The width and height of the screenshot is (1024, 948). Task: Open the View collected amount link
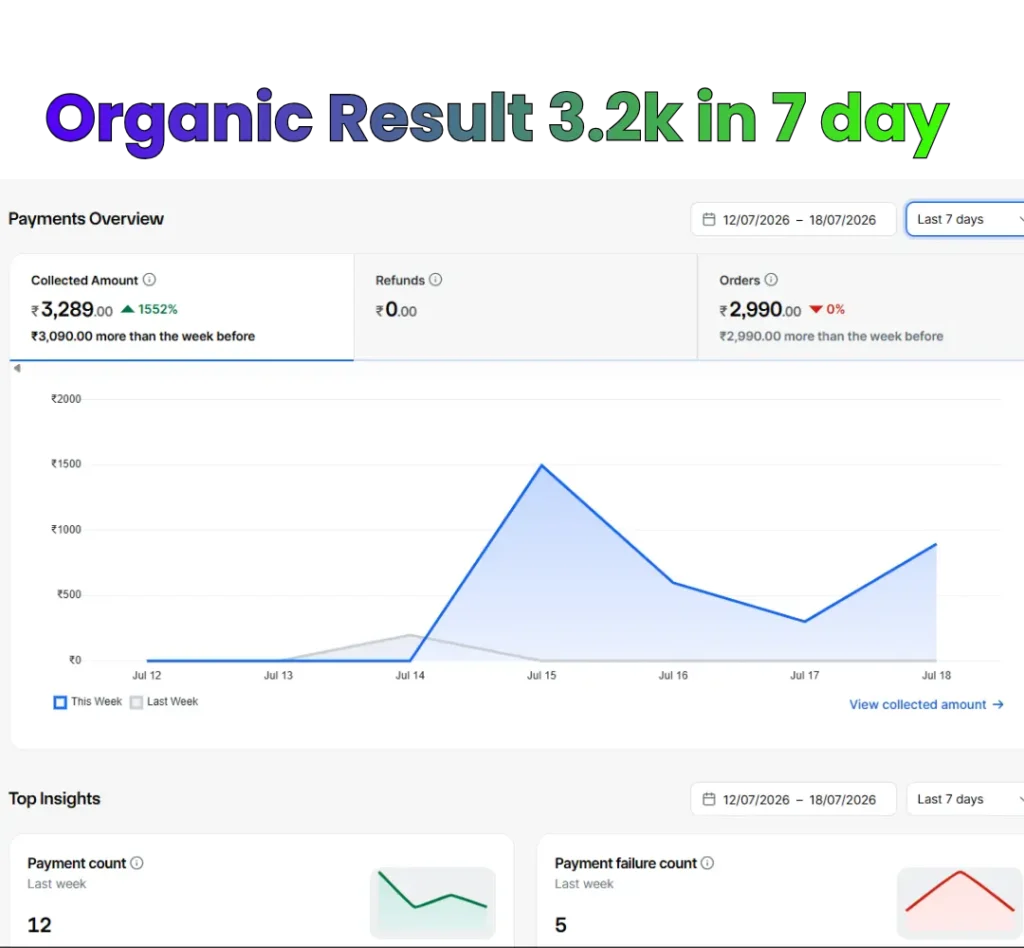point(926,704)
